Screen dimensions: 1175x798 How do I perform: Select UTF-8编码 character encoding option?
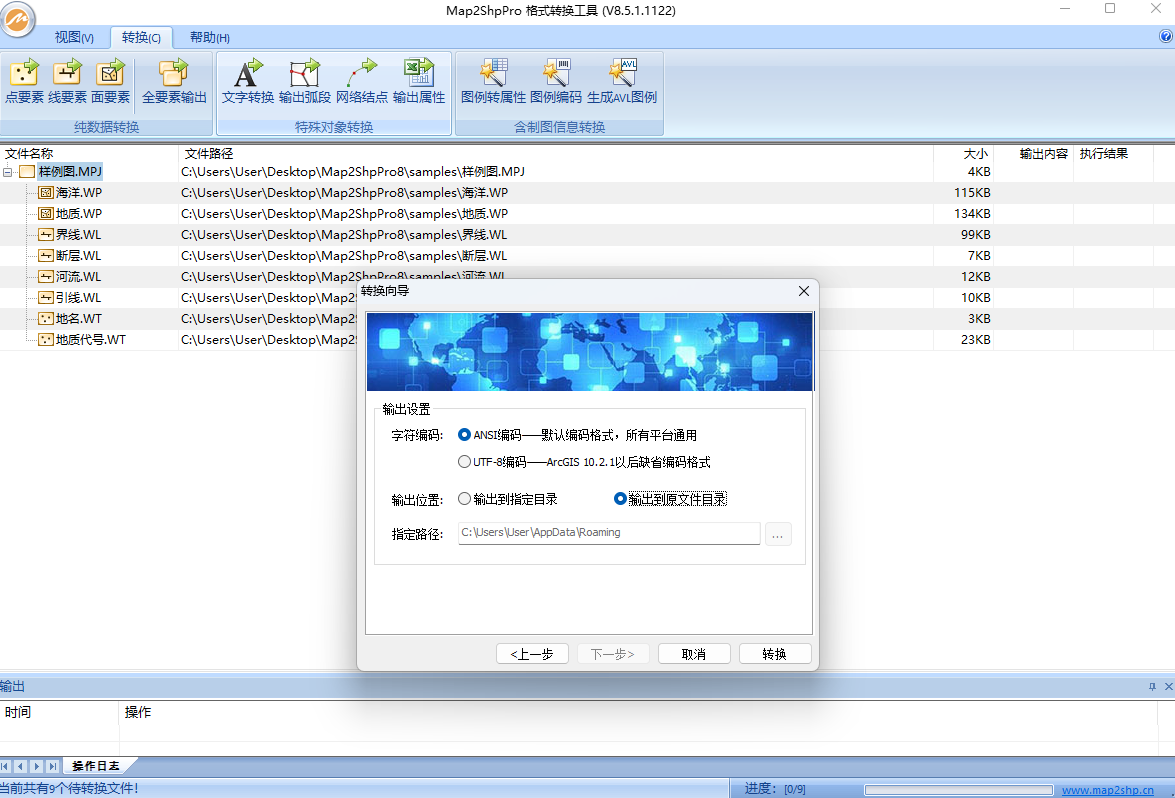pos(584,462)
